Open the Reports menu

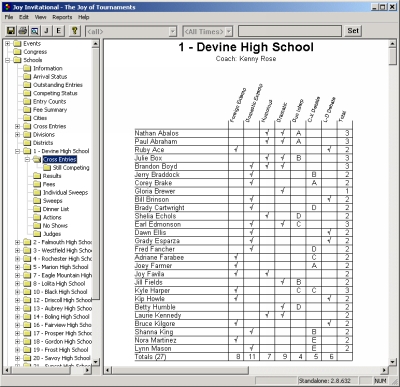62,17
